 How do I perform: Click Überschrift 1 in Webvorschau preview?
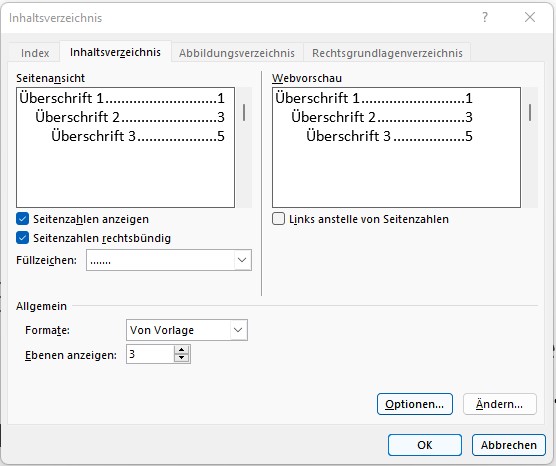point(374,98)
